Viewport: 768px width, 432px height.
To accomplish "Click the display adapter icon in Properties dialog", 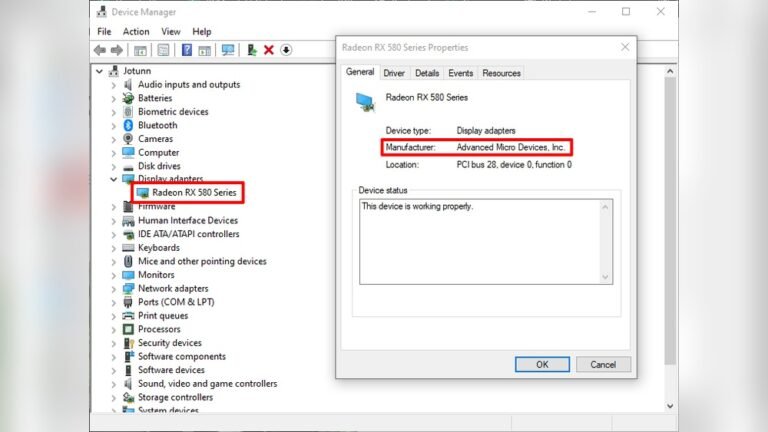I will 365,102.
